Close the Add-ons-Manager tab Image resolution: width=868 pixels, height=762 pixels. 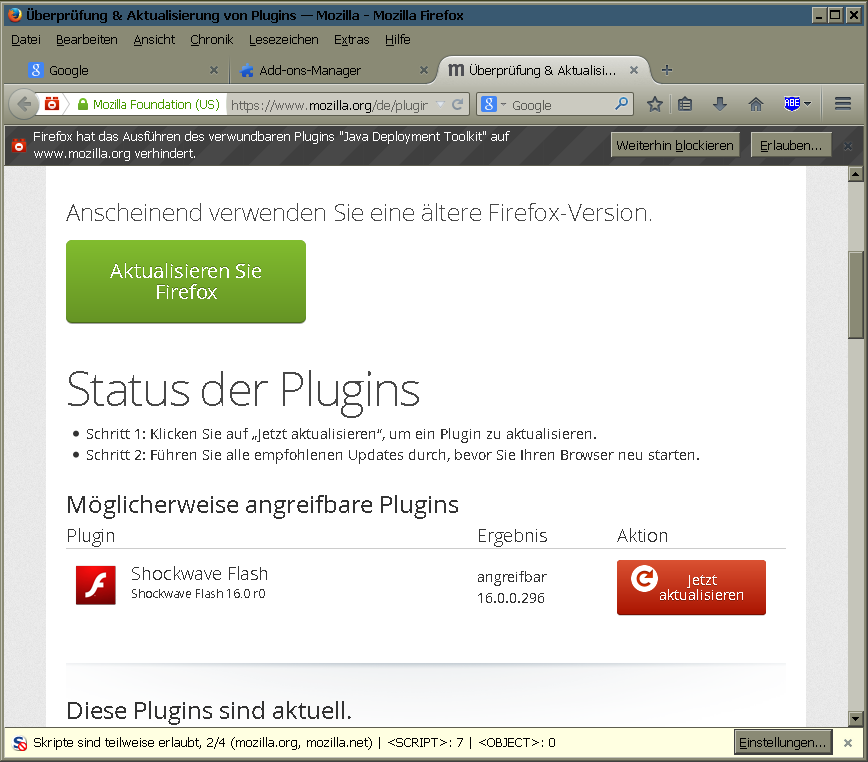(x=423, y=70)
